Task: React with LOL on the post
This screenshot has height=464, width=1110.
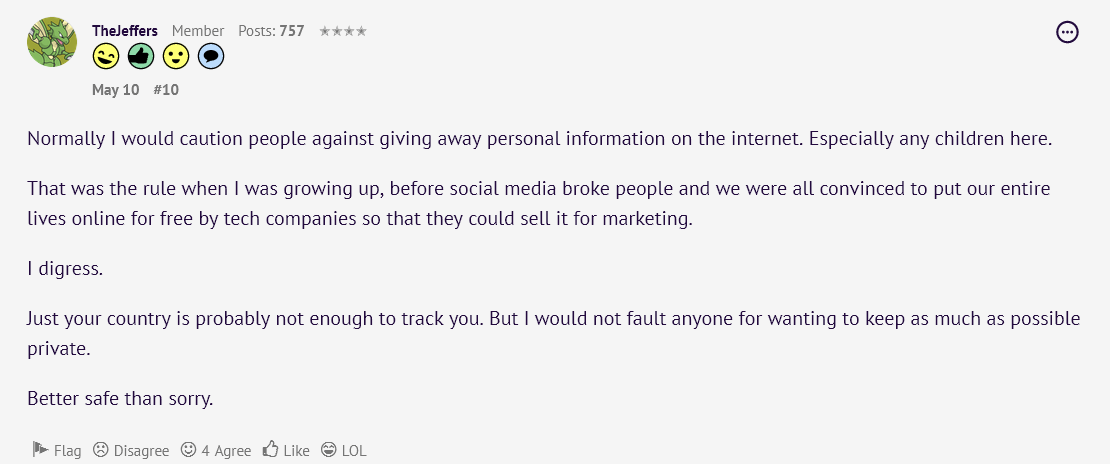Action: 343,450
